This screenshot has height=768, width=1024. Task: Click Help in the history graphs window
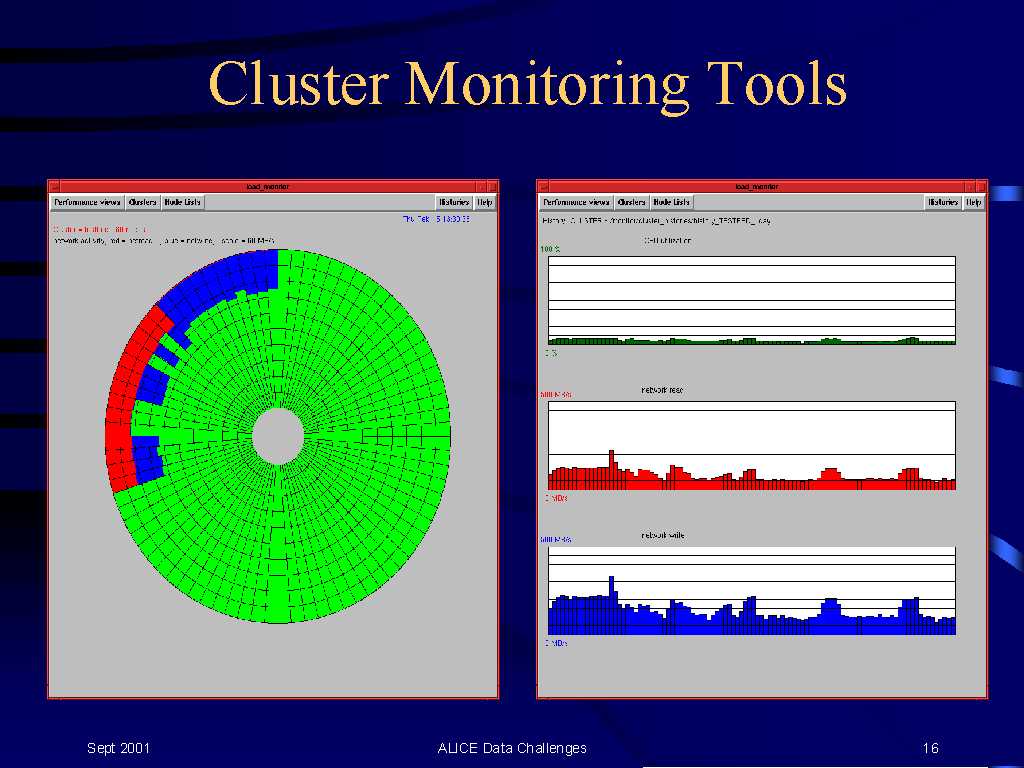coord(974,202)
